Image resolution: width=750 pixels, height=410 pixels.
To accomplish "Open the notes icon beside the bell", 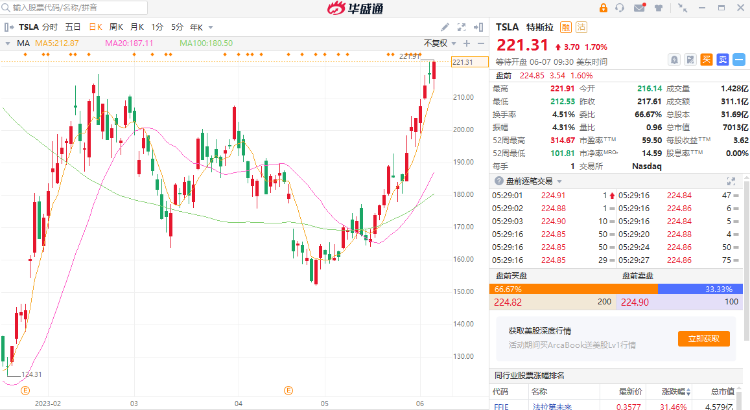I will [x=690, y=60].
